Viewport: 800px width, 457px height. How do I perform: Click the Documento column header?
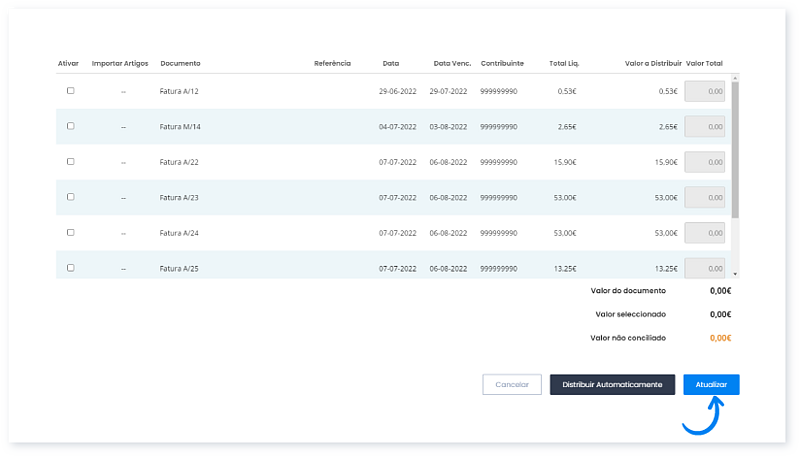pyautogui.click(x=180, y=63)
